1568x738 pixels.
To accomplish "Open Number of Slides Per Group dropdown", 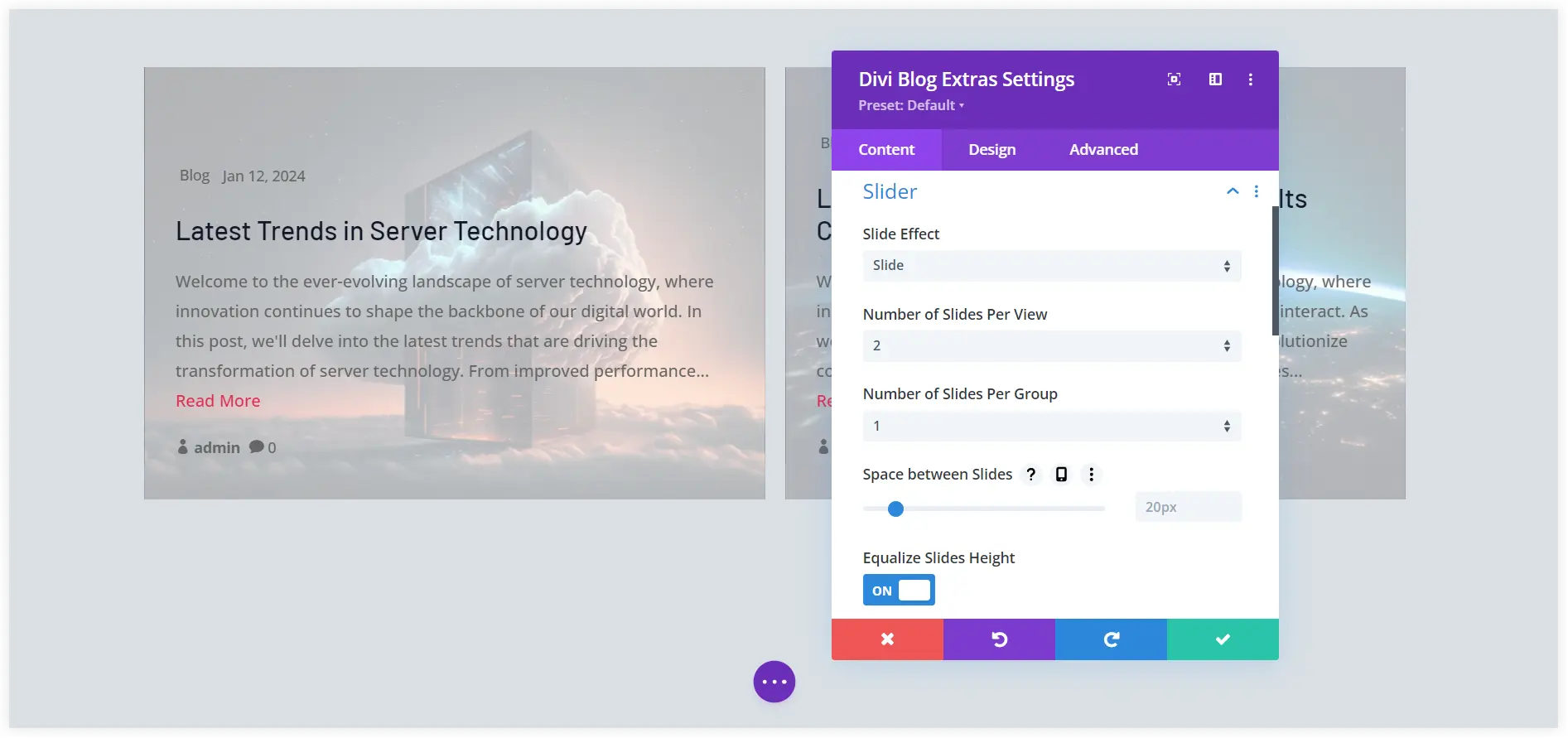I will tap(1052, 427).
